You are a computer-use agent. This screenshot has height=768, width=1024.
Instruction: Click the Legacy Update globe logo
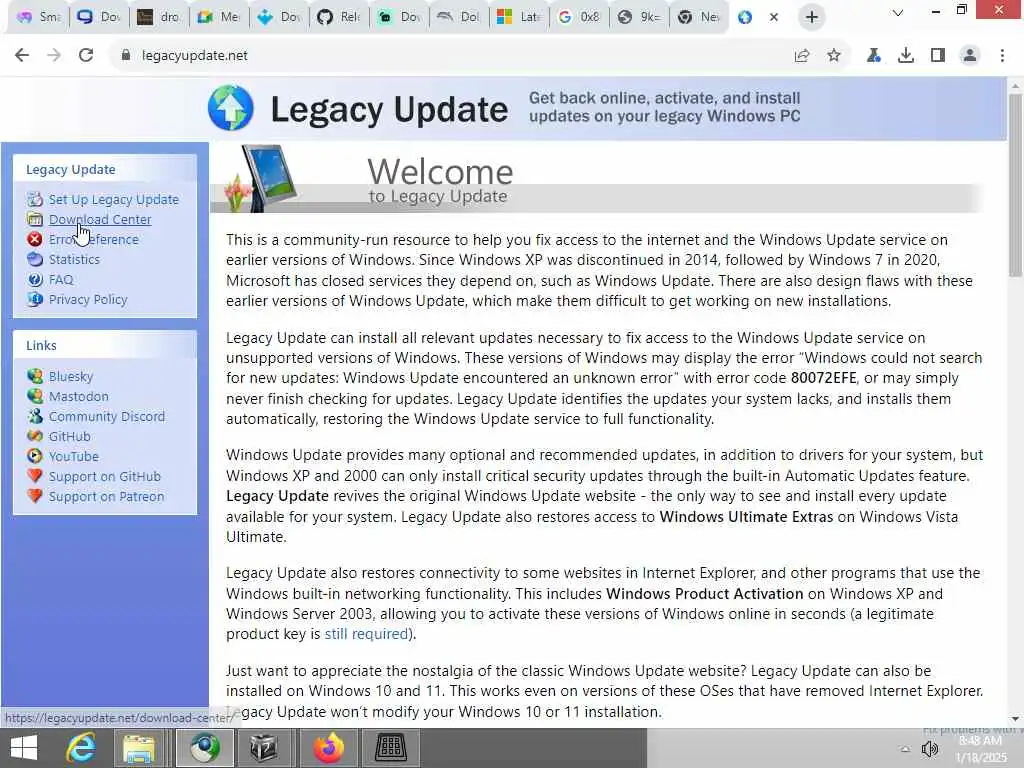pyautogui.click(x=231, y=108)
